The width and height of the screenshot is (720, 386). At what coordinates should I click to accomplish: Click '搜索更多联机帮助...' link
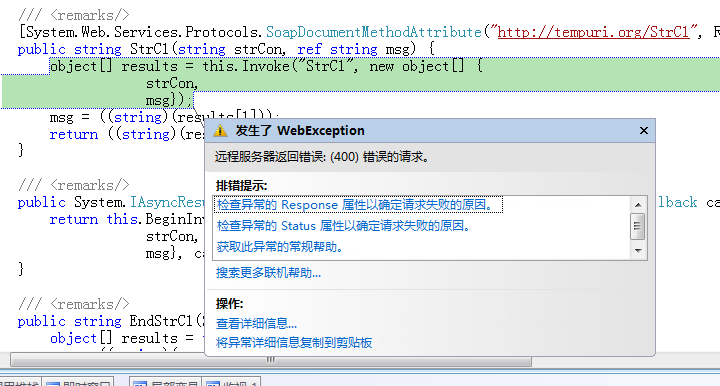pos(268,273)
